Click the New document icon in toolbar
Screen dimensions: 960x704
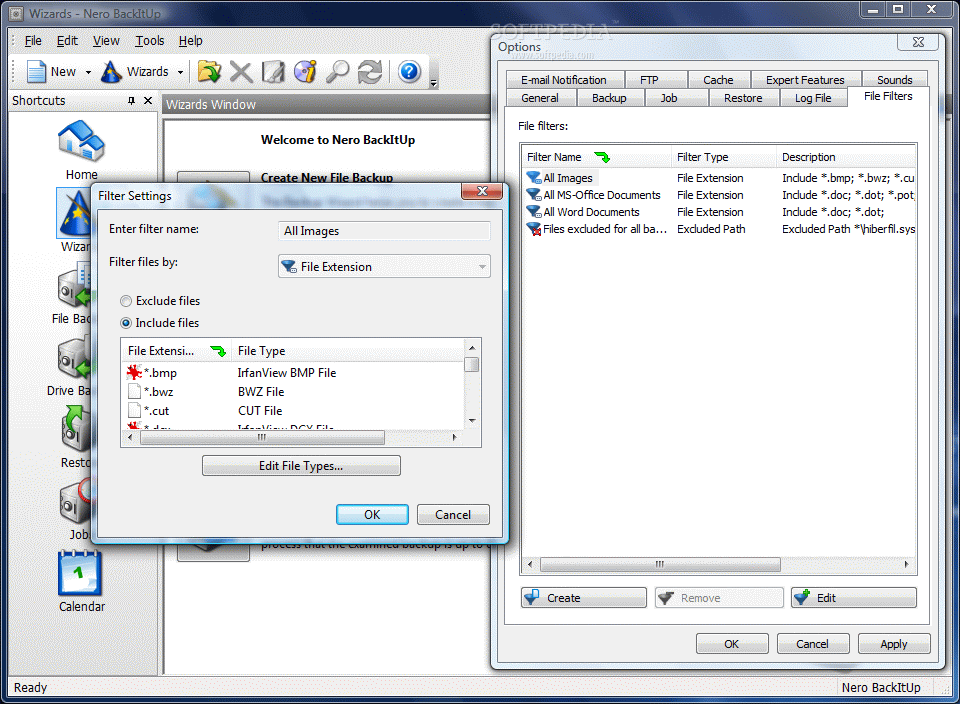click(37, 72)
